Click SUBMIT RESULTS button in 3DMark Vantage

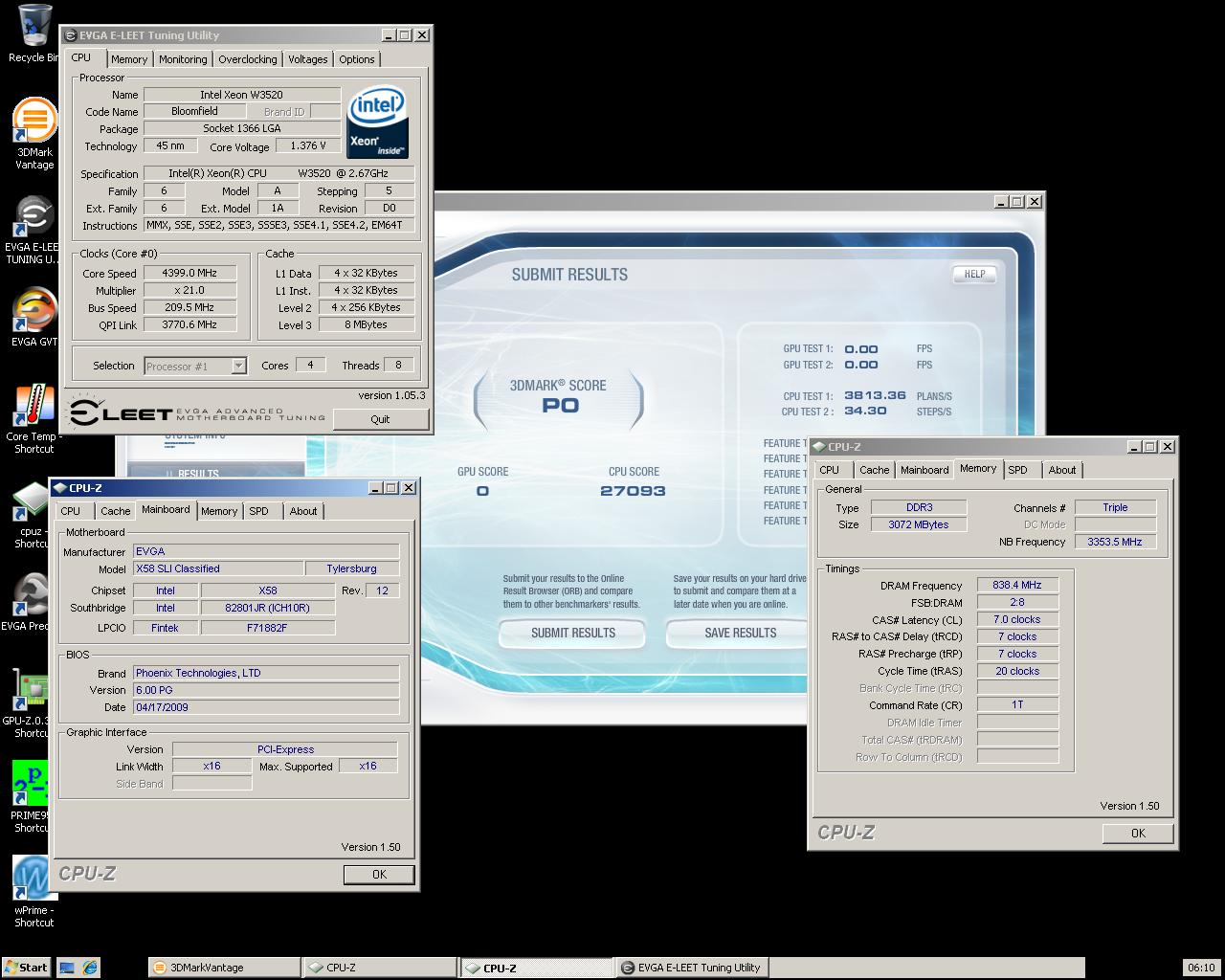click(572, 633)
